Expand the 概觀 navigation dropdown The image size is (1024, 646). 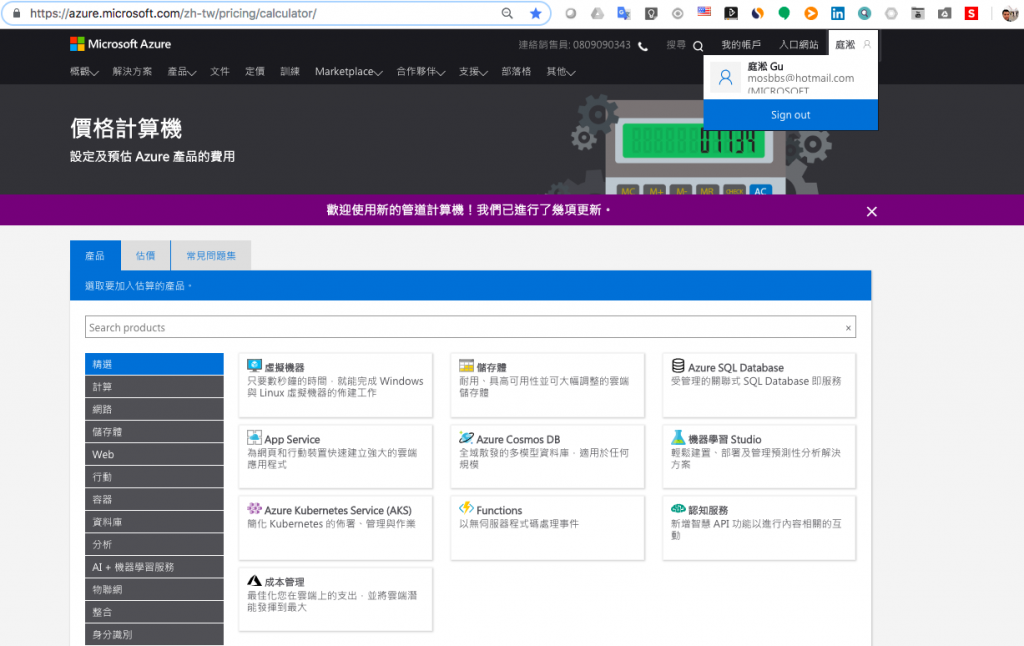point(84,72)
